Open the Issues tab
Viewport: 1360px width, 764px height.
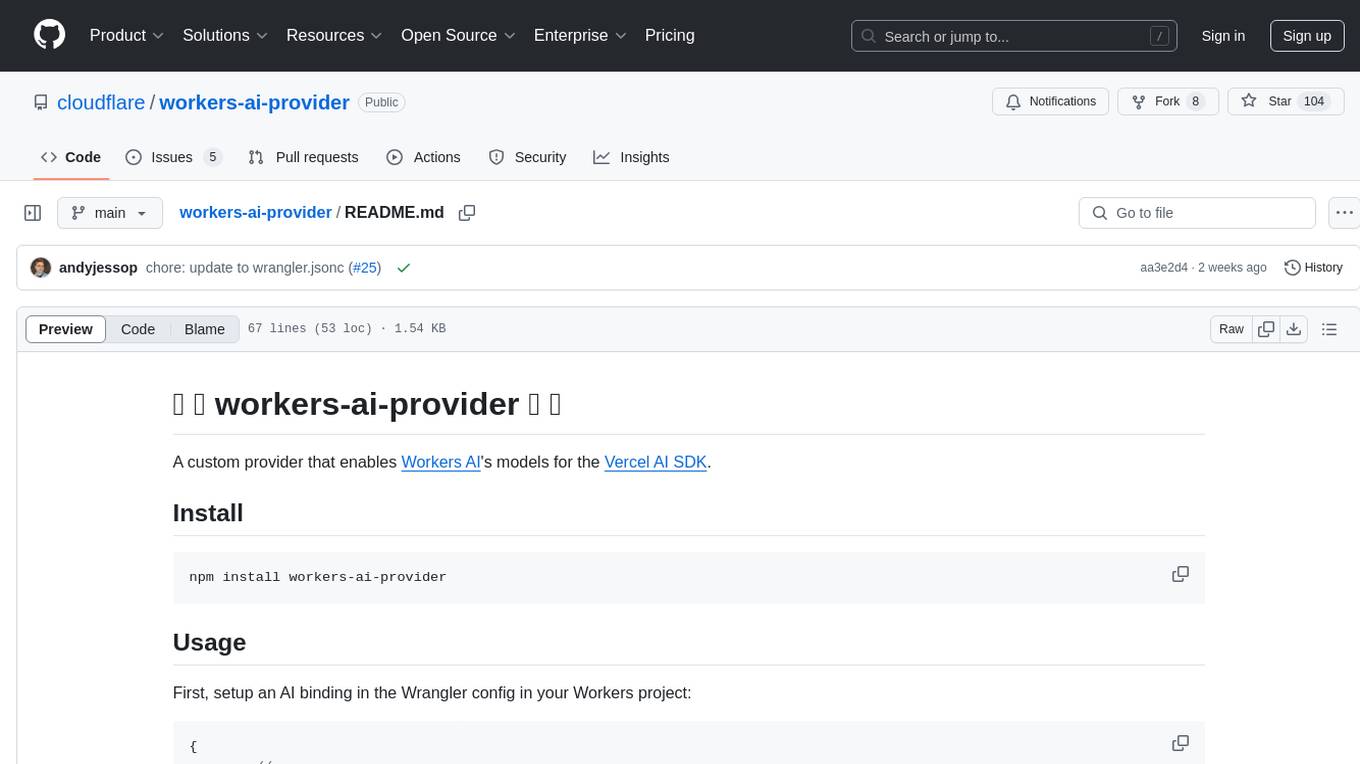(x=172, y=157)
